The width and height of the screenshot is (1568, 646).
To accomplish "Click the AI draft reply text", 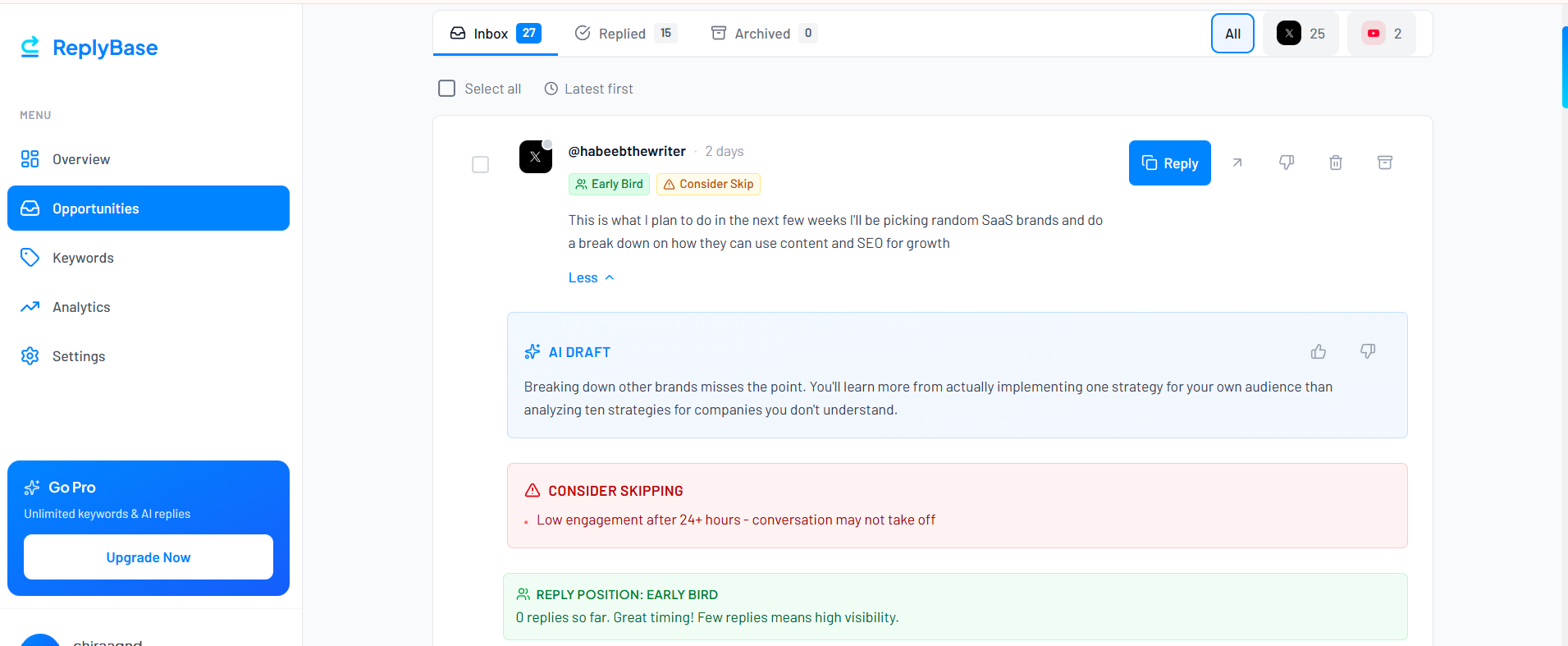I will pyautogui.click(x=928, y=398).
